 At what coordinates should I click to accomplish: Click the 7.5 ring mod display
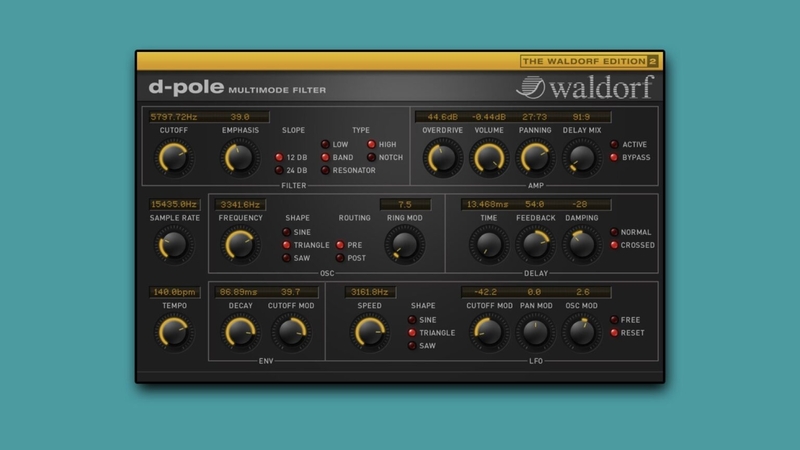[x=405, y=205]
